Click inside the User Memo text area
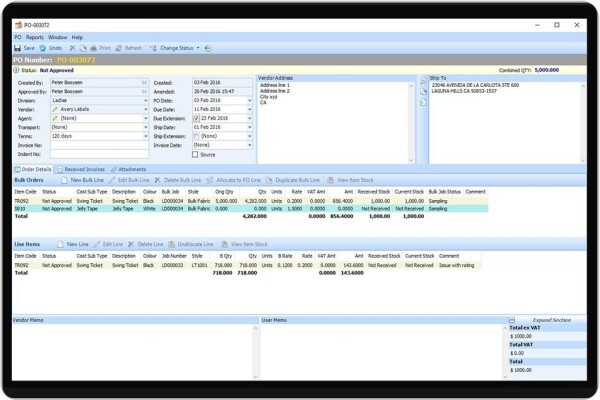The height and width of the screenshot is (400, 600). (x=381, y=352)
